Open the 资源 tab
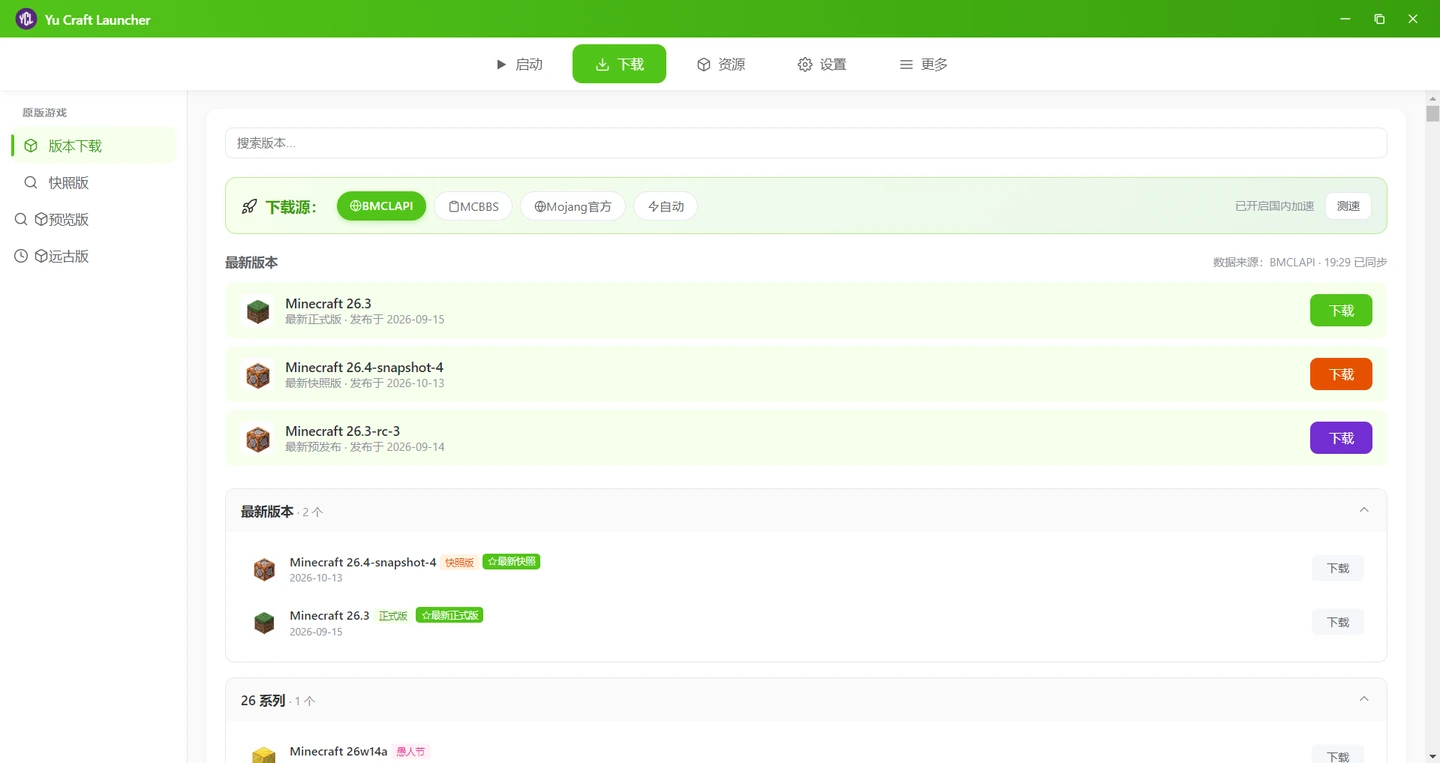 click(x=721, y=64)
